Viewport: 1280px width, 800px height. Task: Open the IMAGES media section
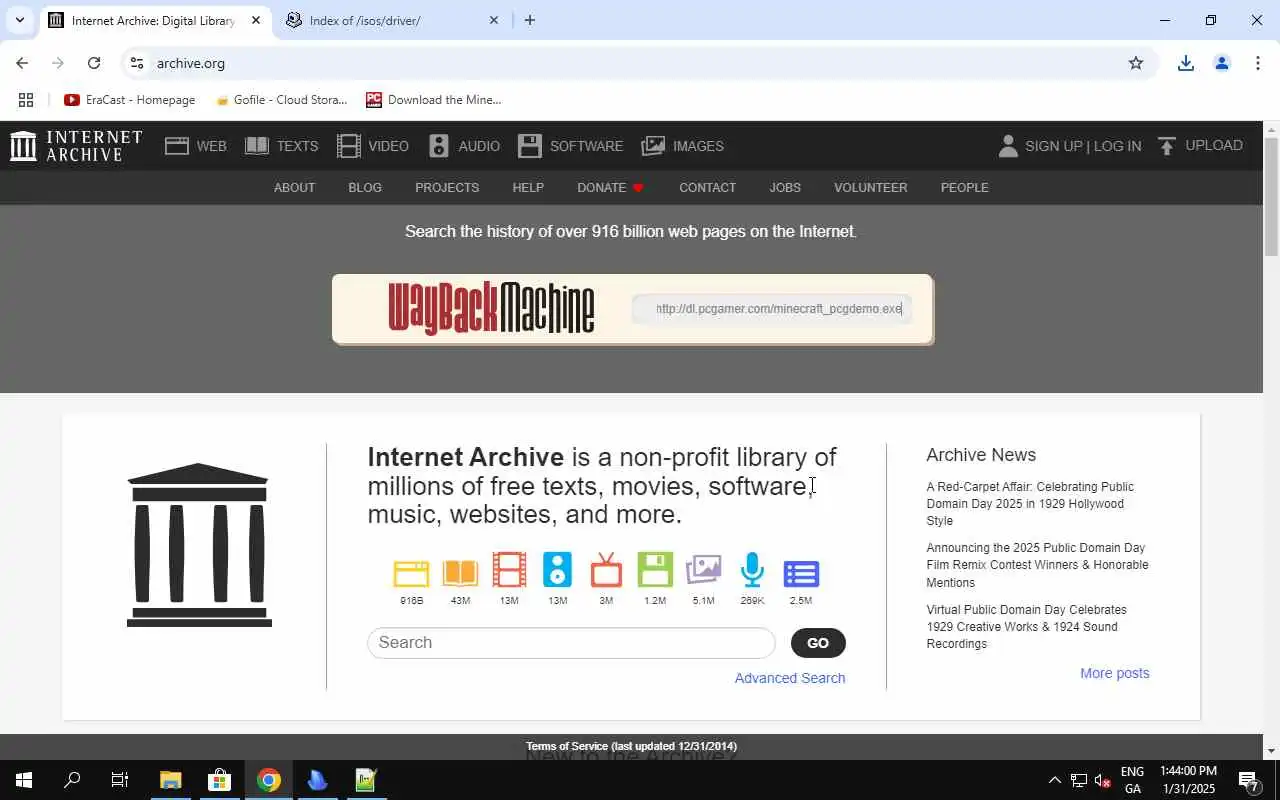point(682,146)
